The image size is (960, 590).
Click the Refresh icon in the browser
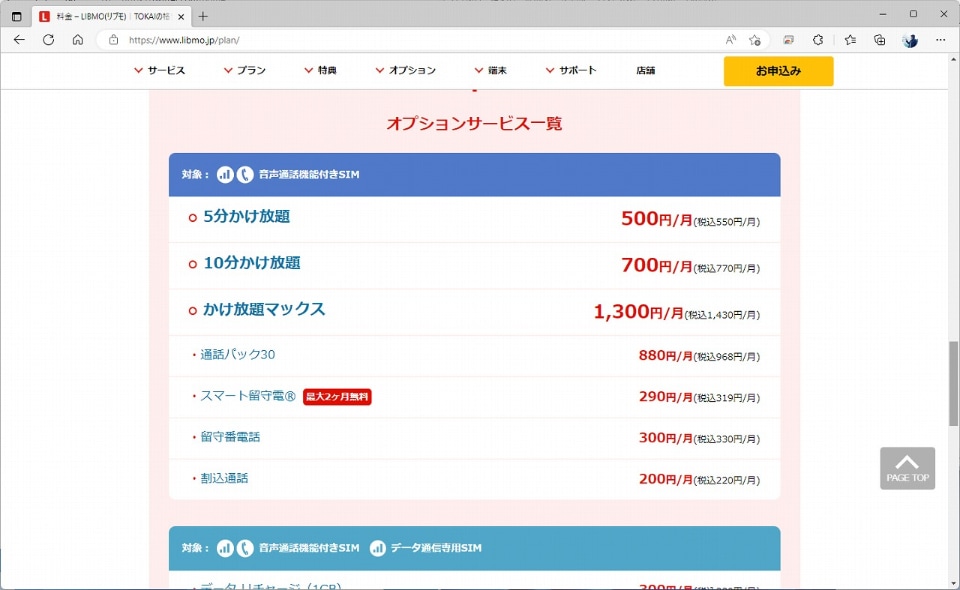tap(48, 38)
